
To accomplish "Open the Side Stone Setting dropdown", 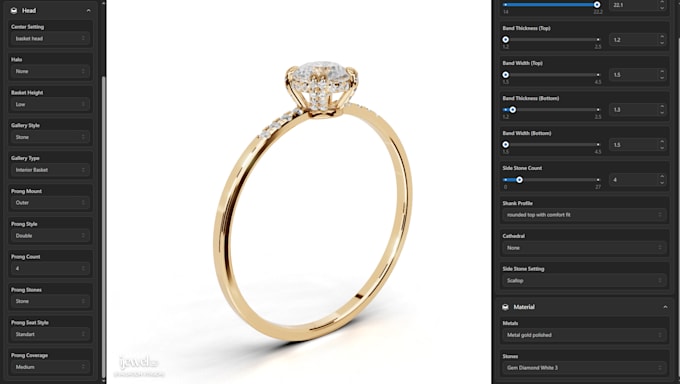I will click(584, 281).
